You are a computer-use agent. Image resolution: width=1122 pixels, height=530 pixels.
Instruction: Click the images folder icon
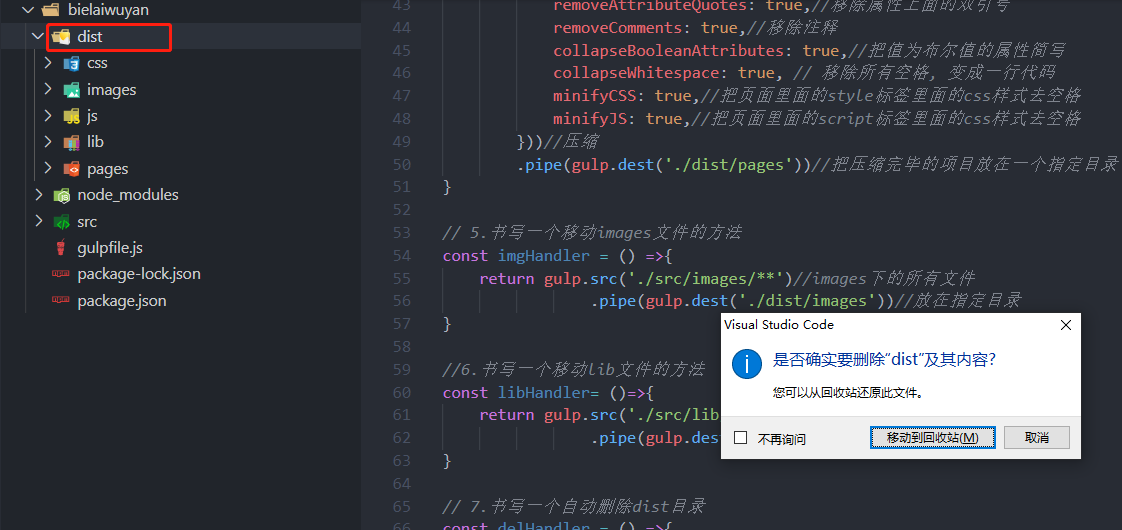click(71, 90)
